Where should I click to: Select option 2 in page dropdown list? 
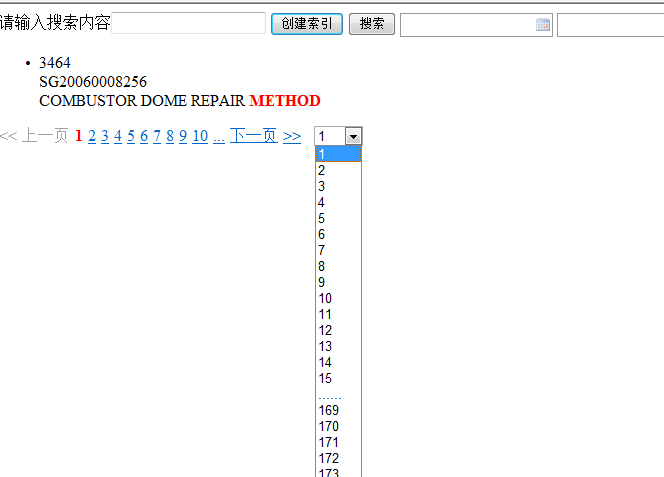click(x=338, y=170)
